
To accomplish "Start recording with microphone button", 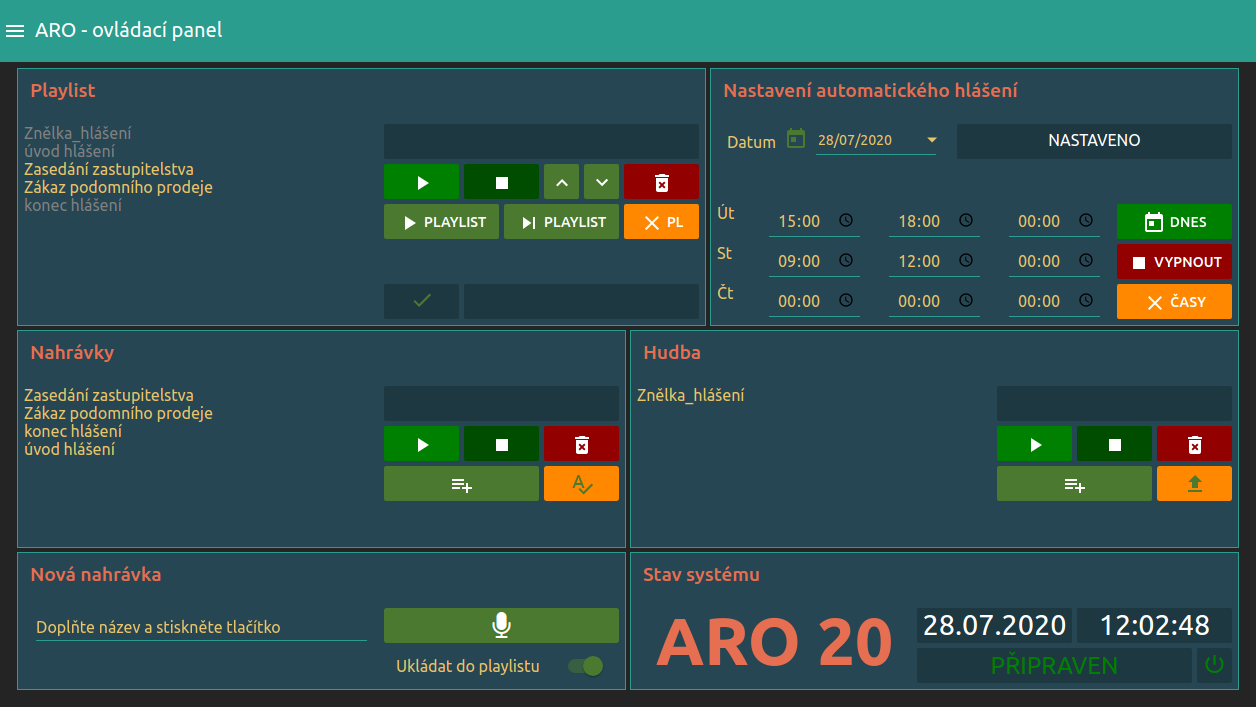I will [501, 626].
